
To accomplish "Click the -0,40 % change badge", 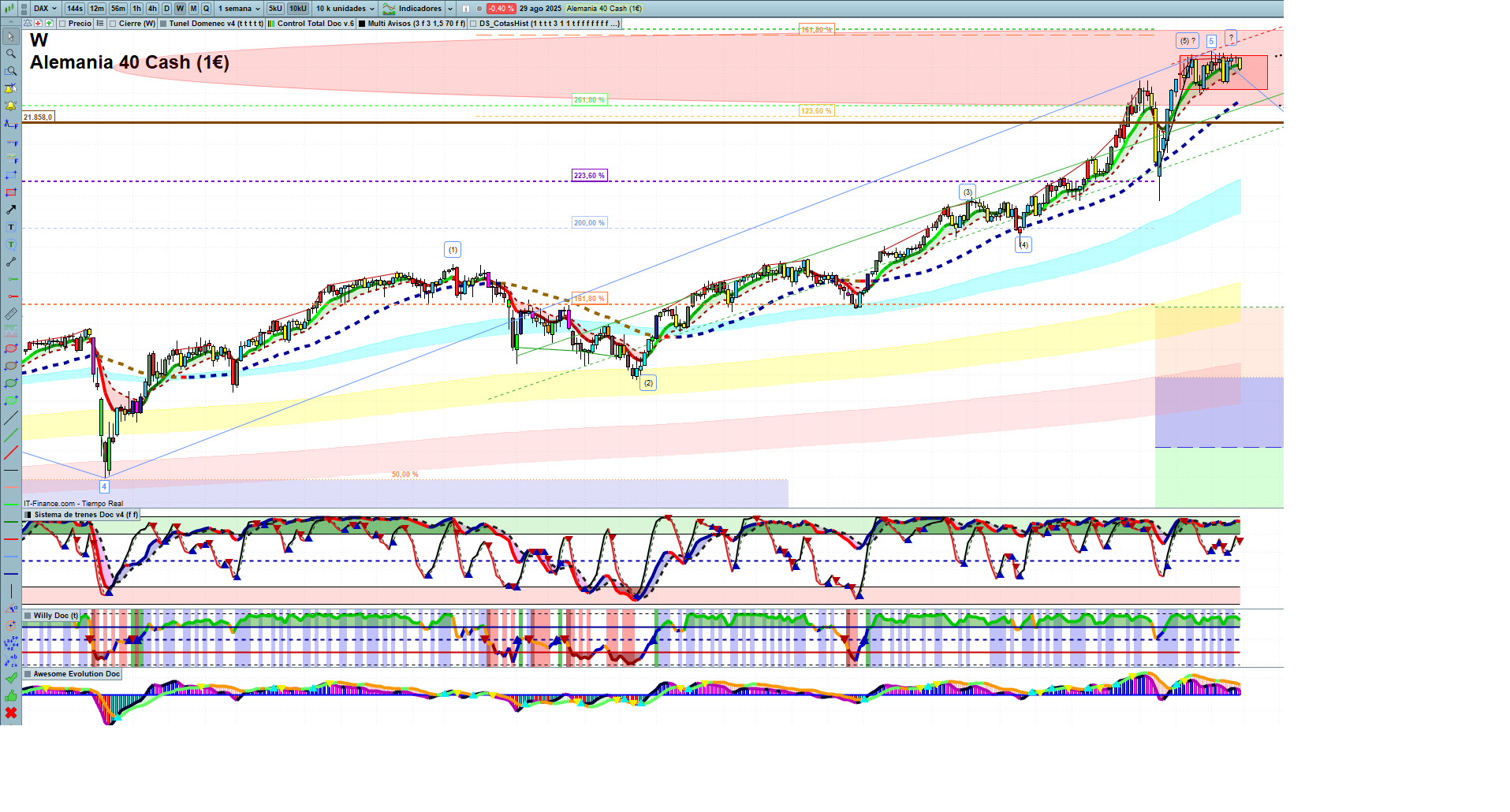I will click(501, 9).
